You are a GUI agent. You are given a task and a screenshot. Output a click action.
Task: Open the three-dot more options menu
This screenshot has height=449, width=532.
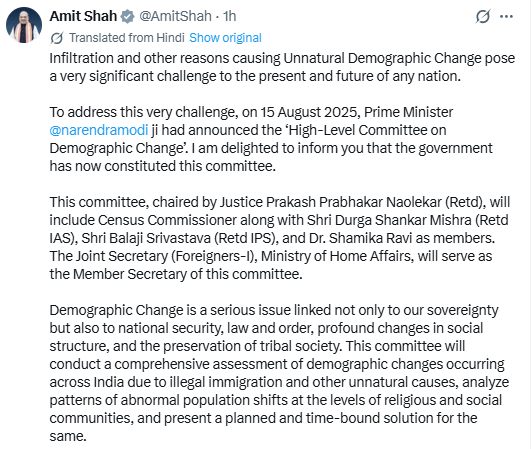point(506,16)
